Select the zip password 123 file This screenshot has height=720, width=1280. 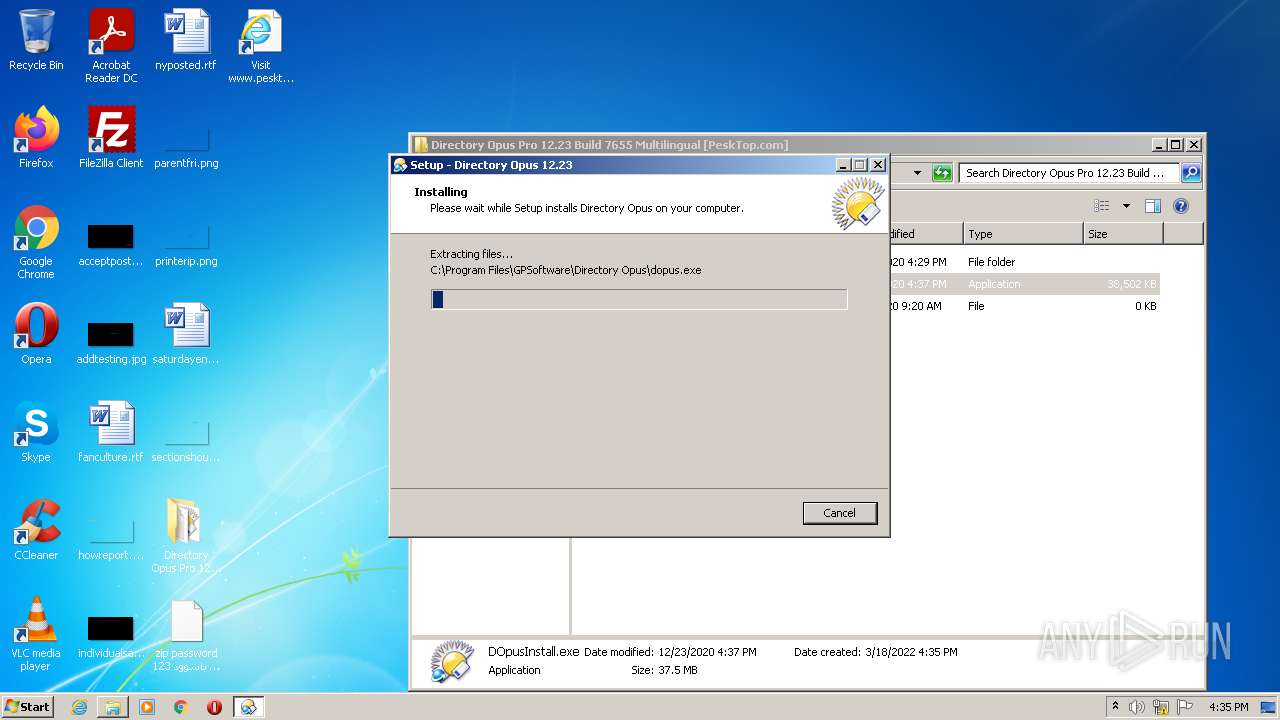pos(186,636)
